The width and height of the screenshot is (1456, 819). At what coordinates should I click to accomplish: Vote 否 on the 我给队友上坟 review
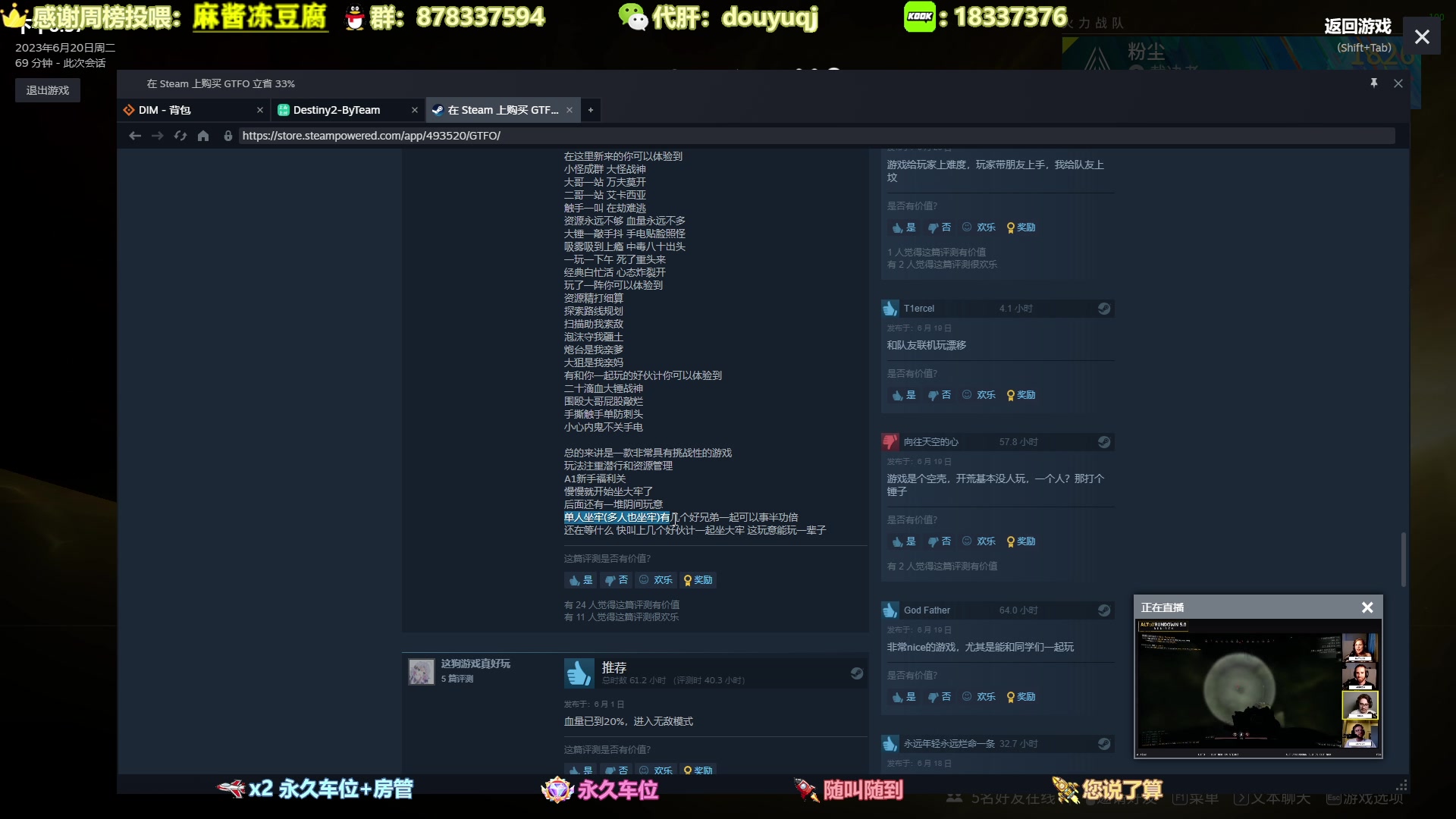(x=939, y=227)
